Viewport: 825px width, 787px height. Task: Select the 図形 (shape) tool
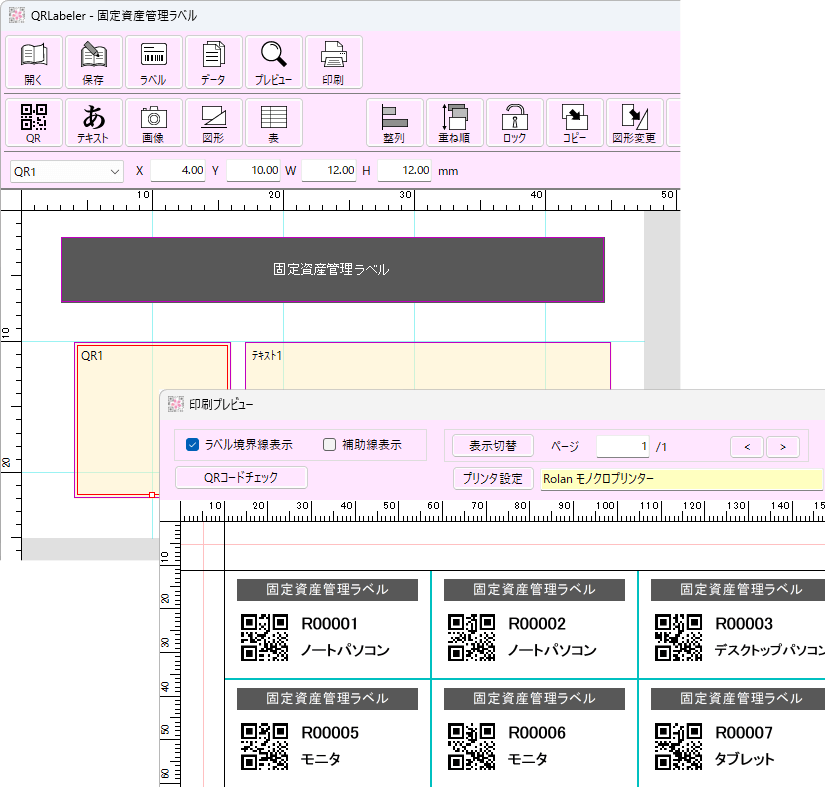click(x=213, y=122)
